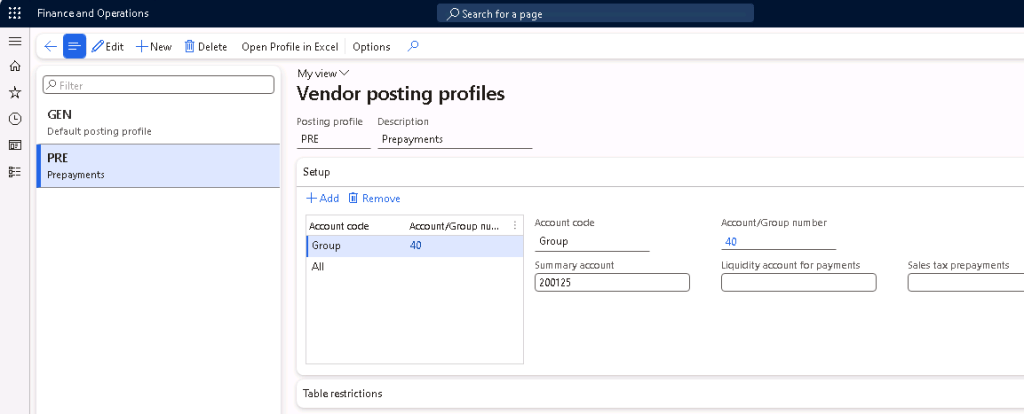Viewport: 1024px width, 414px height.
Task: Click the back arrow button
Action: [x=50, y=46]
